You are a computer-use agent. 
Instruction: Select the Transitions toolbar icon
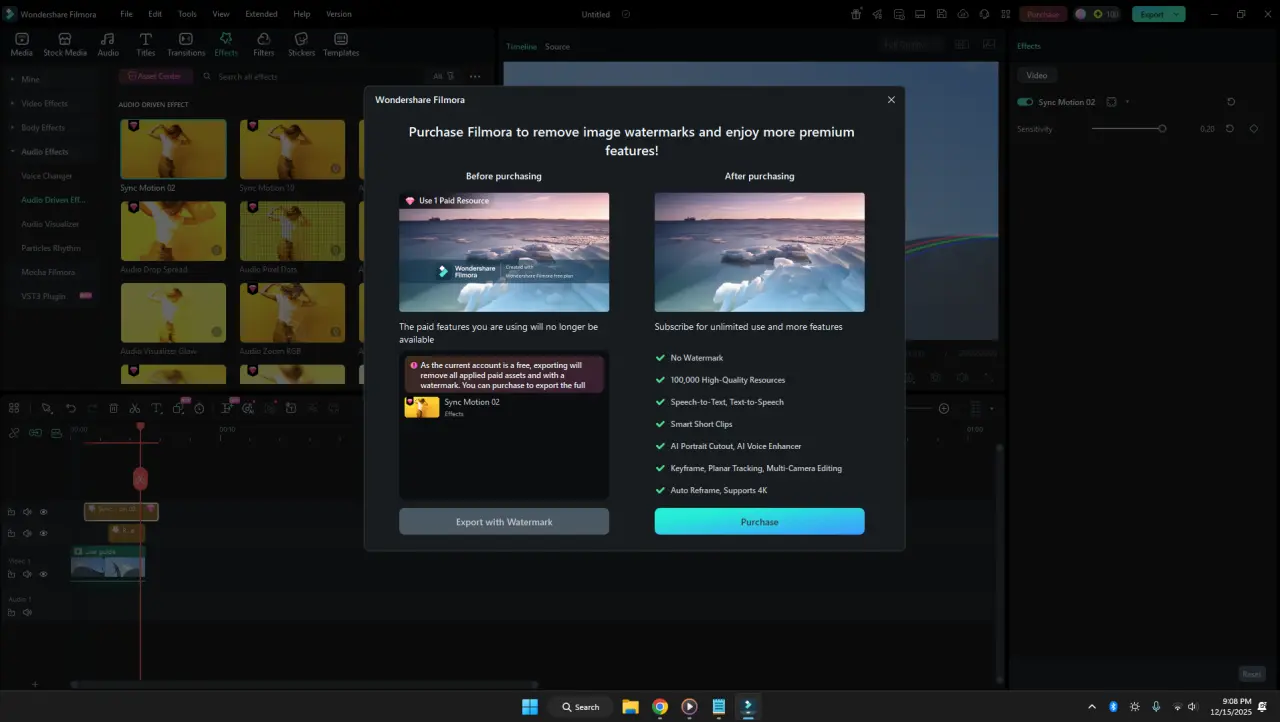pyautogui.click(x=186, y=44)
